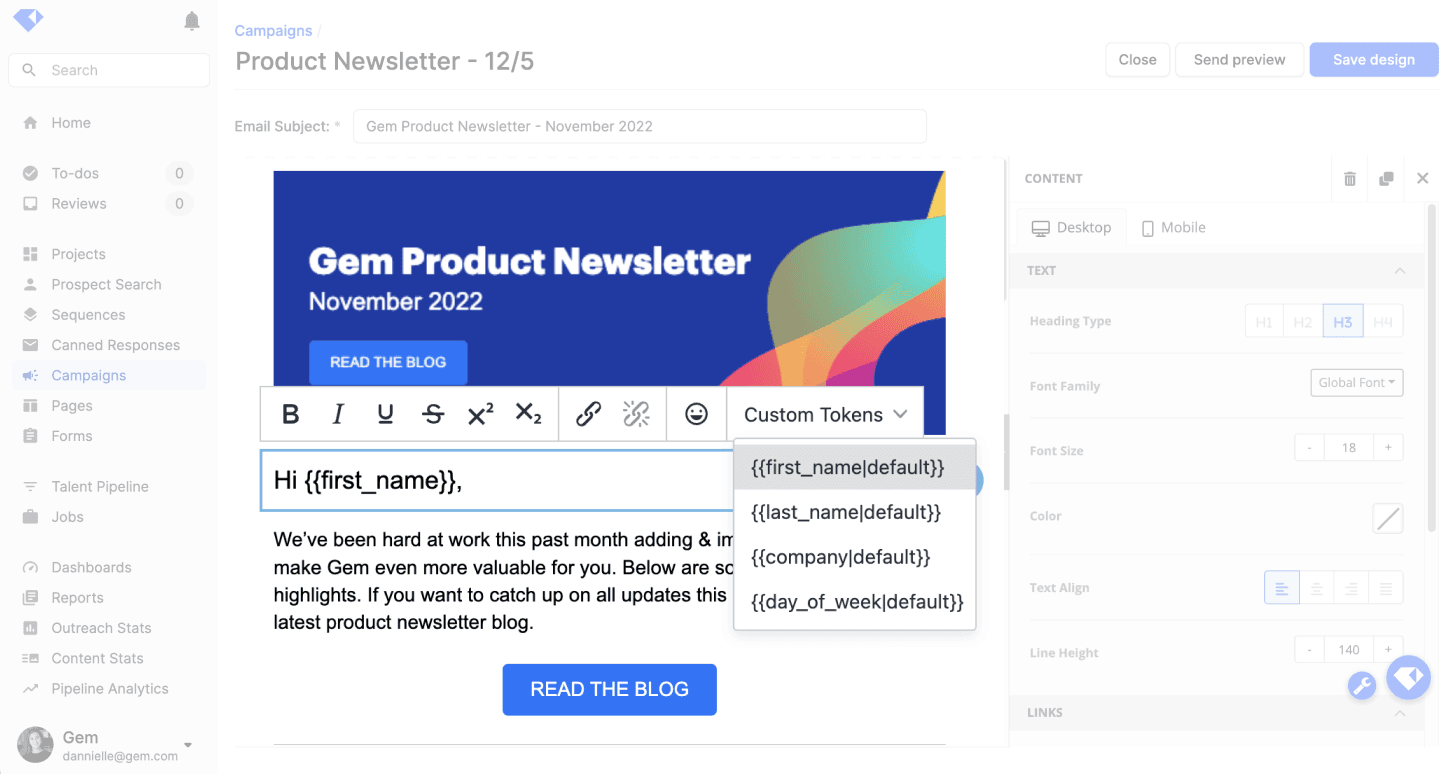Viewport: 1445px width, 774px height.
Task: Collapse the TEXT section chevron
Action: [x=1399, y=271]
